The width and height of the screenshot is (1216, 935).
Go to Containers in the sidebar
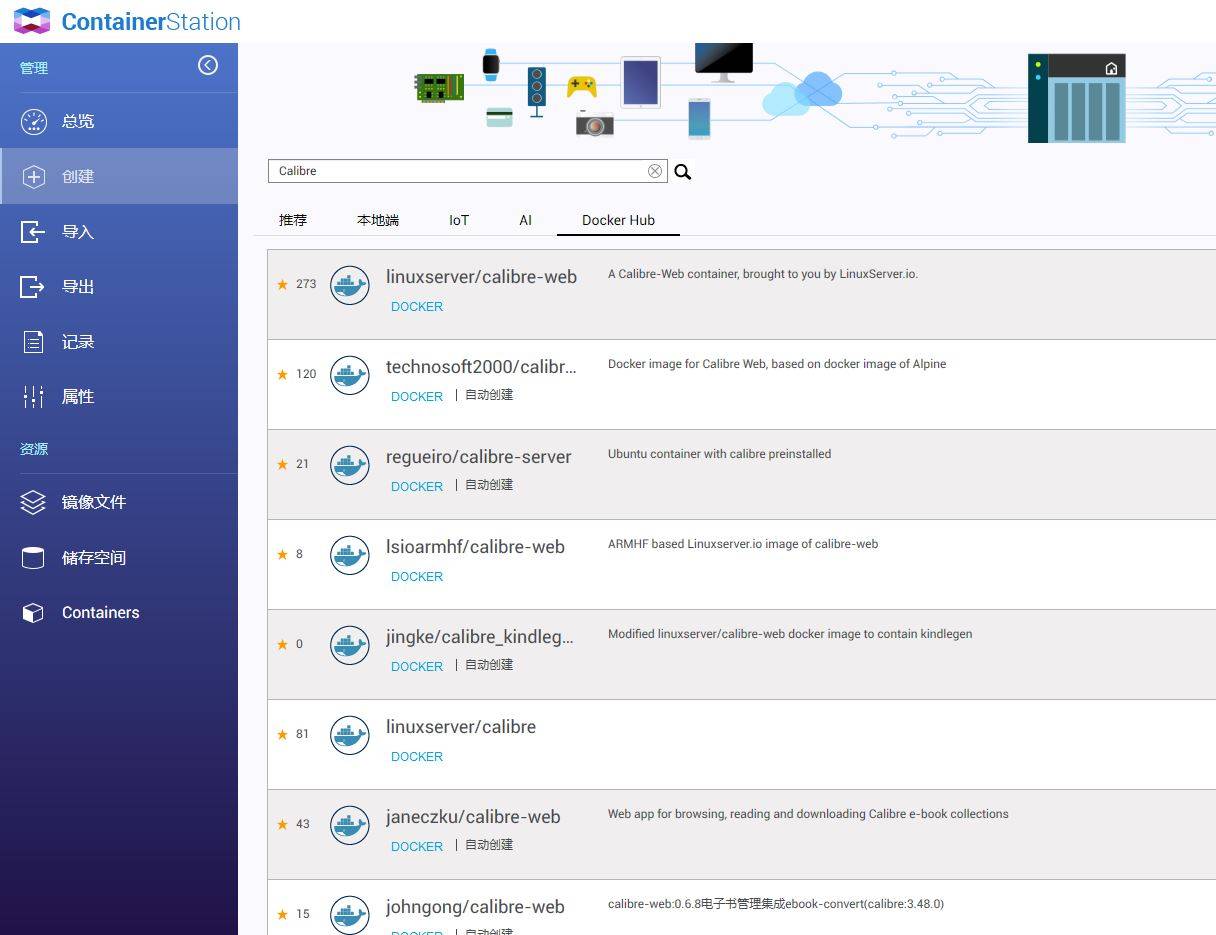pos(100,613)
